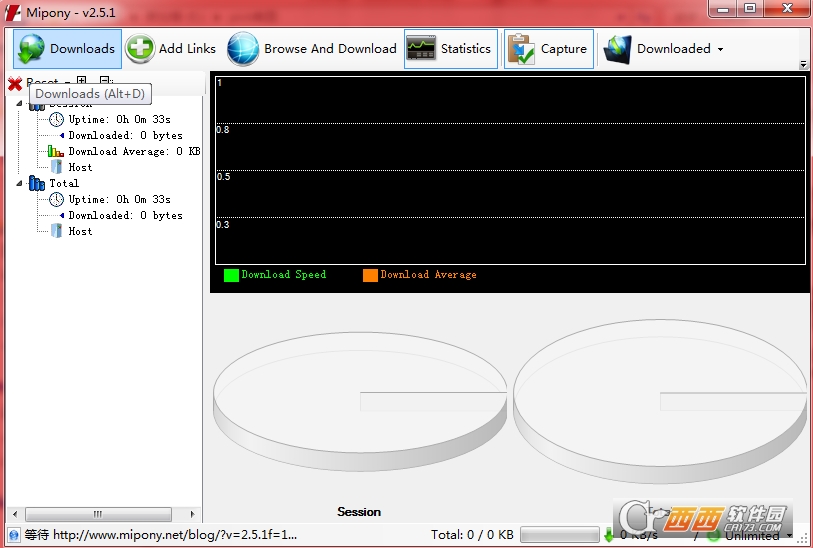
Task: Click the Total: 0 / 0 KB text
Action: coord(472,535)
